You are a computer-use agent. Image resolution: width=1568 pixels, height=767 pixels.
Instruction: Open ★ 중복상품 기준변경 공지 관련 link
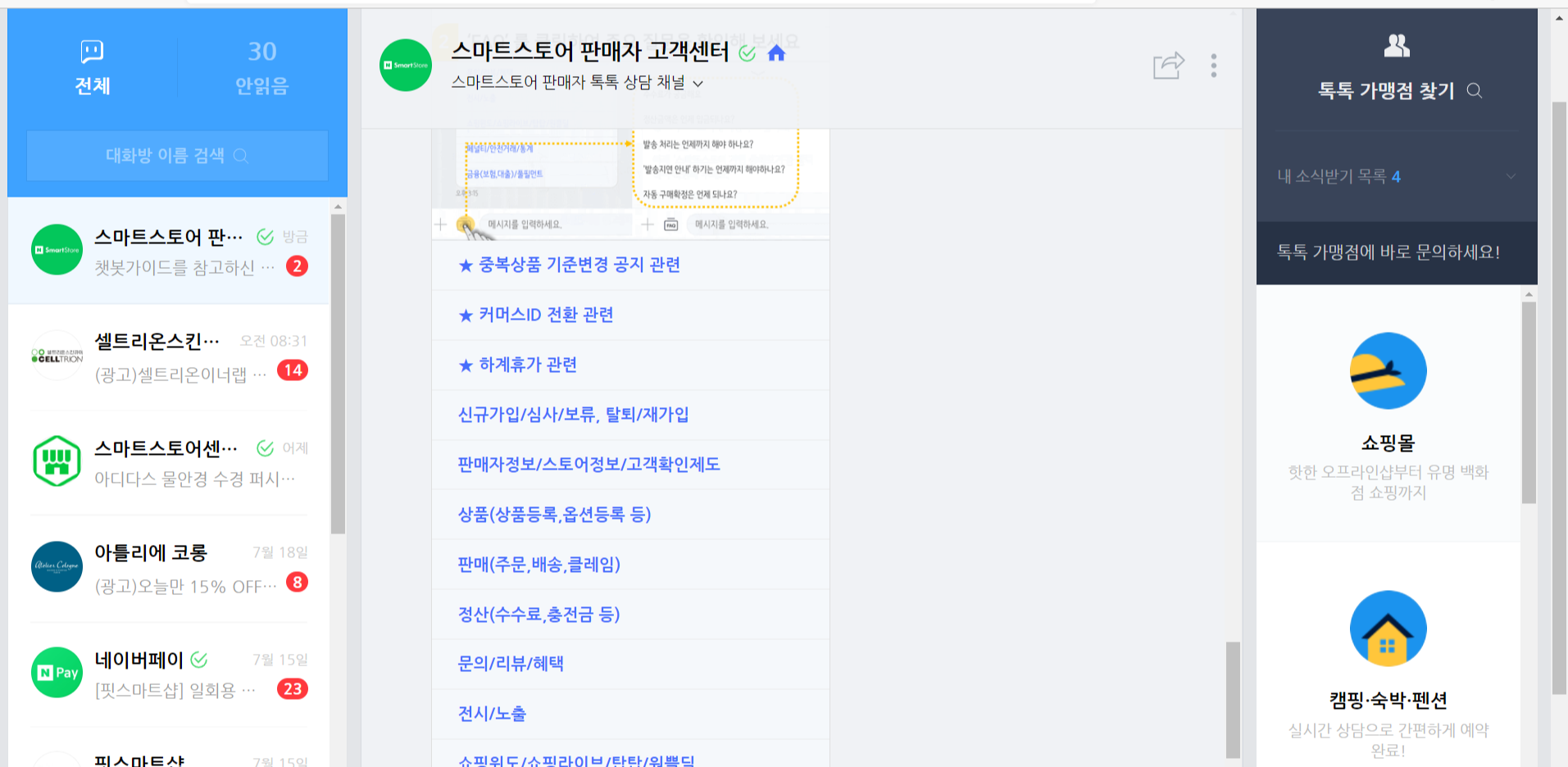pyautogui.click(x=569, y=265)
